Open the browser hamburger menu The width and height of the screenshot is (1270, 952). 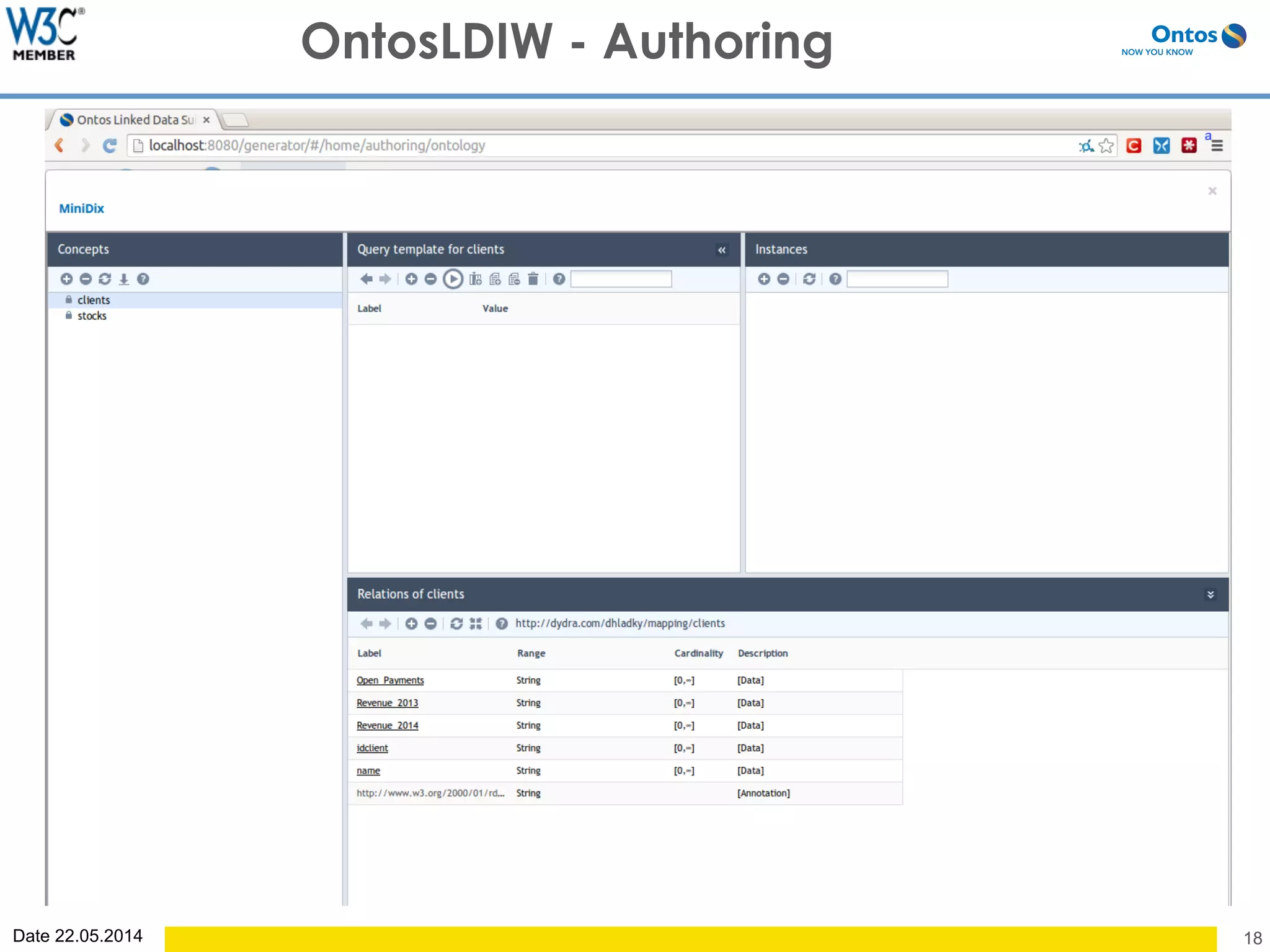1217,146
